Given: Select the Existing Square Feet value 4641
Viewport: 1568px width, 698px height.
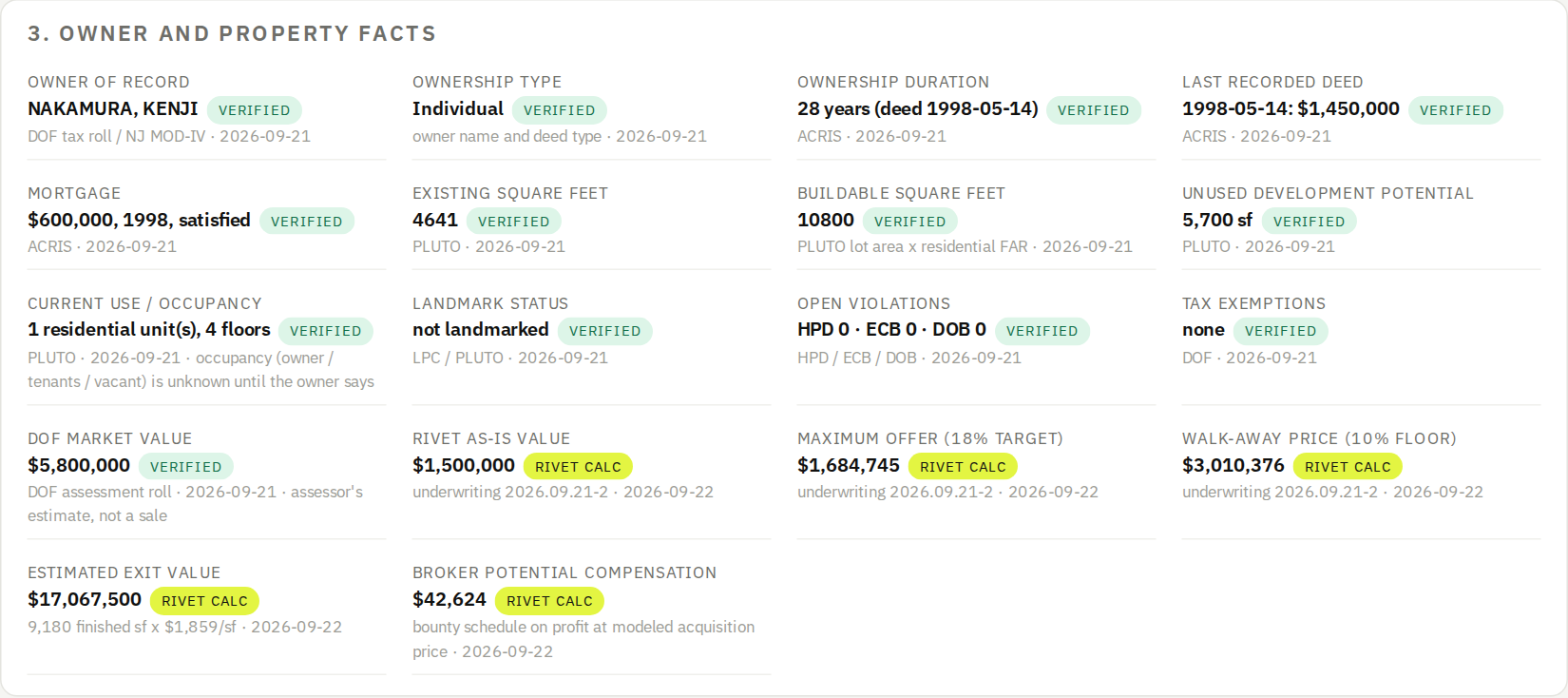Looking at the screenshot, I should pyautogui.click(x=435, y=221).
